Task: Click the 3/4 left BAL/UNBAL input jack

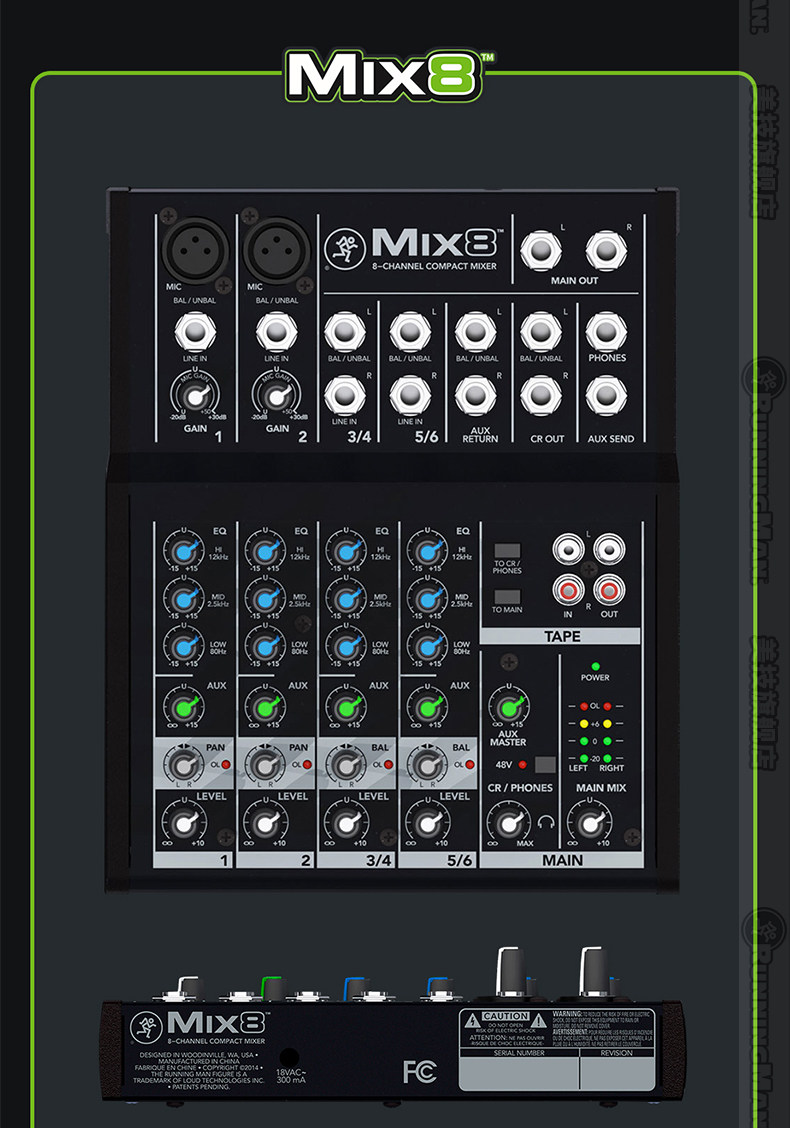Action: (x=345, y=332)
